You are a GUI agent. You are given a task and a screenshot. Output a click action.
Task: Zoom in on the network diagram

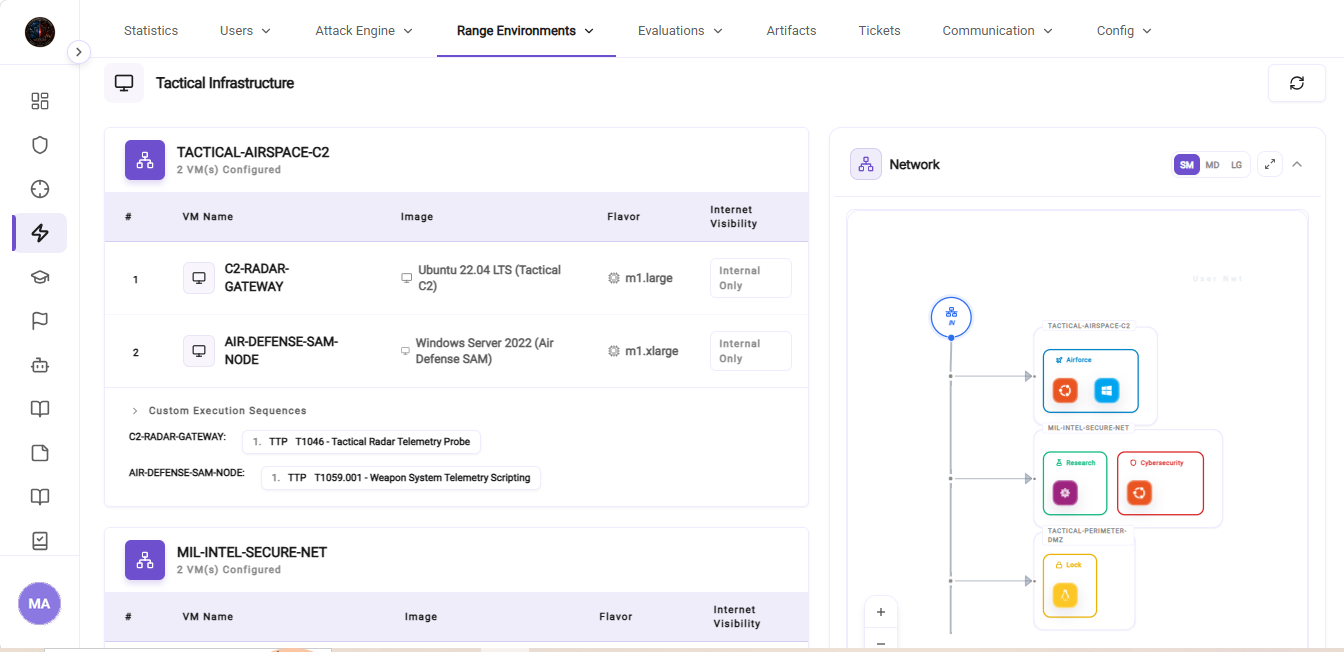click(x=881, y=612)
